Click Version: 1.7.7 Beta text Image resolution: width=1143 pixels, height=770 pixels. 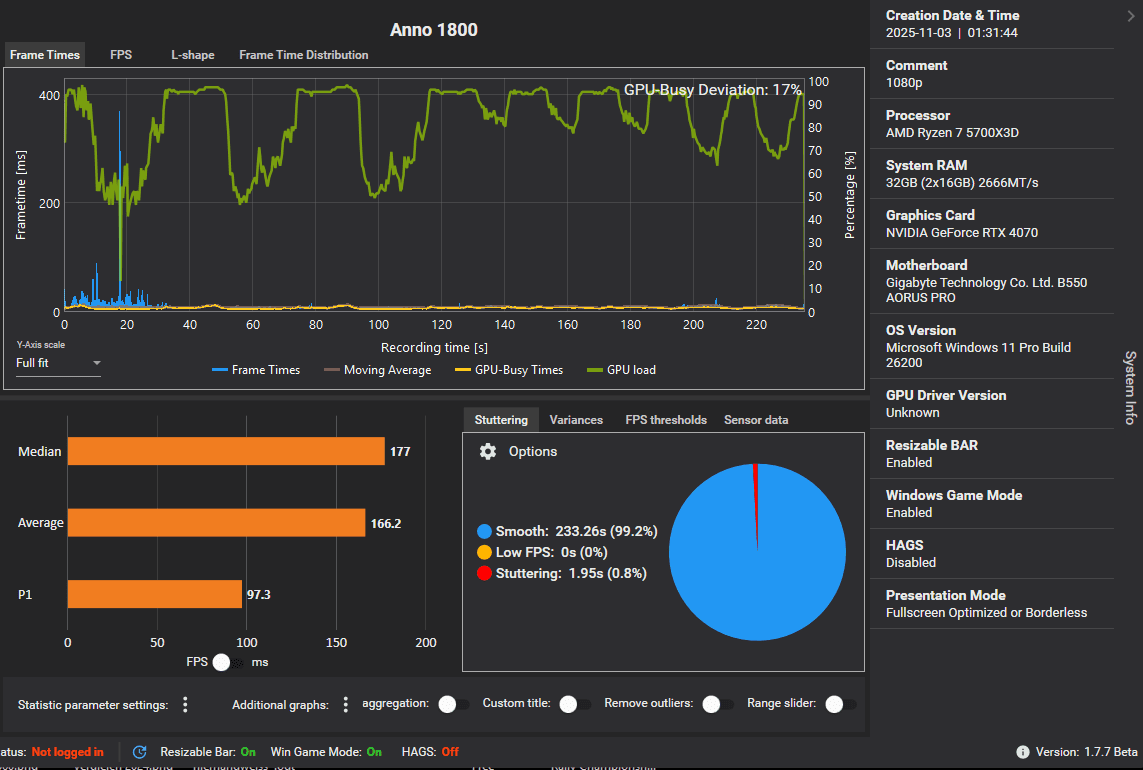click(1086, 752)
